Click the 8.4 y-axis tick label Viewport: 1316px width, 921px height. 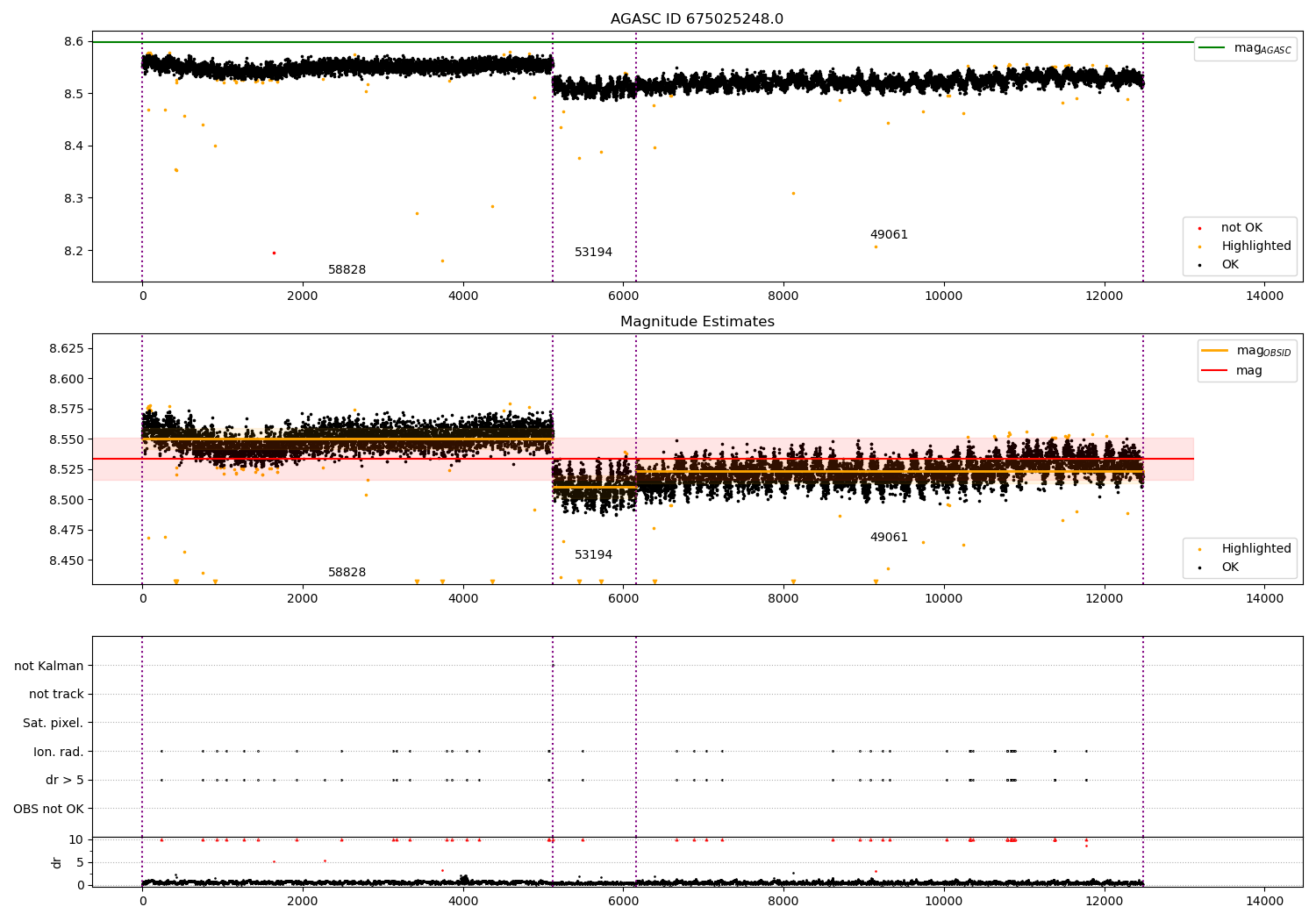point(74,146)
